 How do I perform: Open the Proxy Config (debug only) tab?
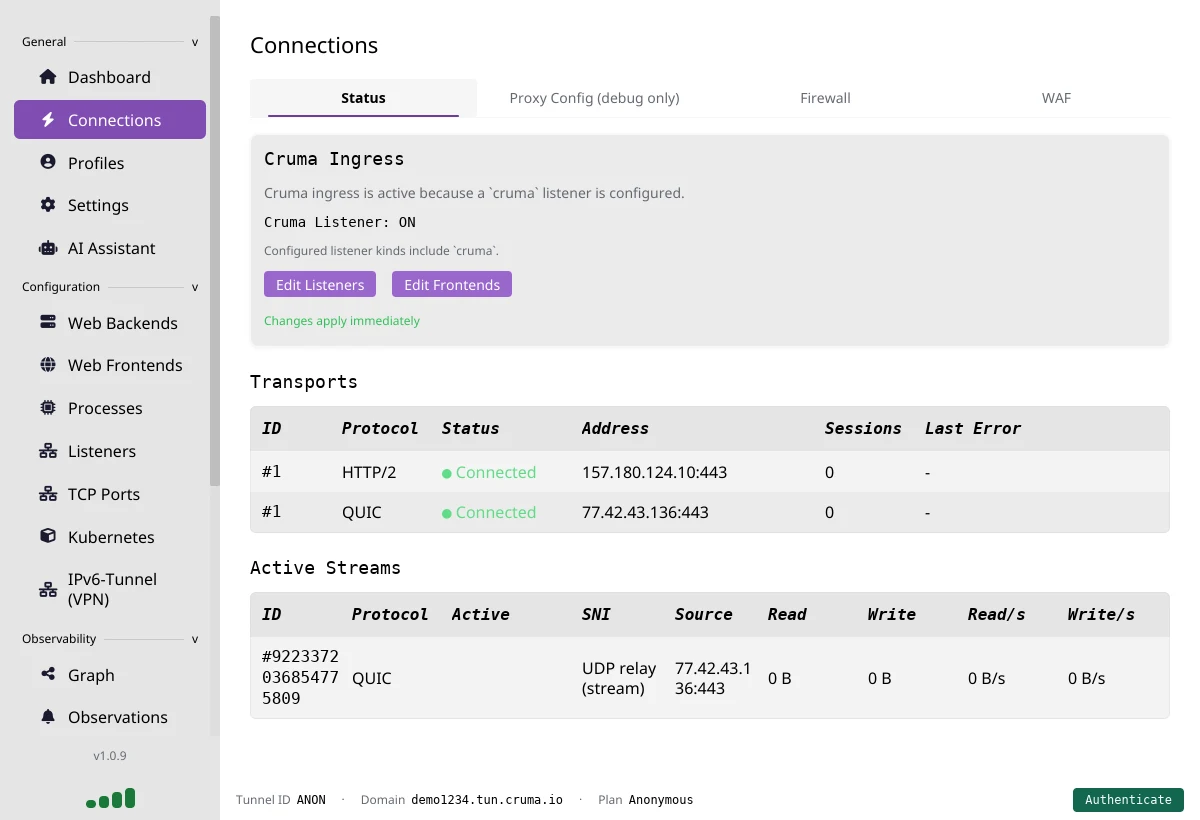[594, 98]
